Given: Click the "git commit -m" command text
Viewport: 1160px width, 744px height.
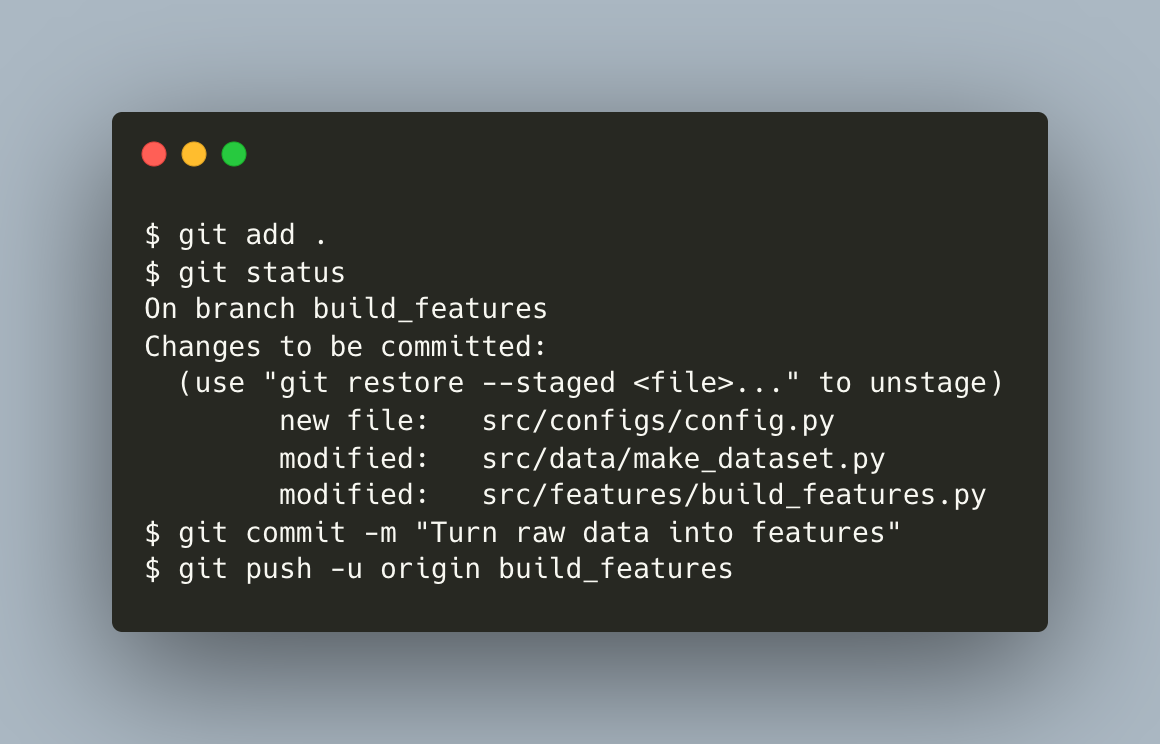Looking at the screenshot, I should [x=295, y=532].
